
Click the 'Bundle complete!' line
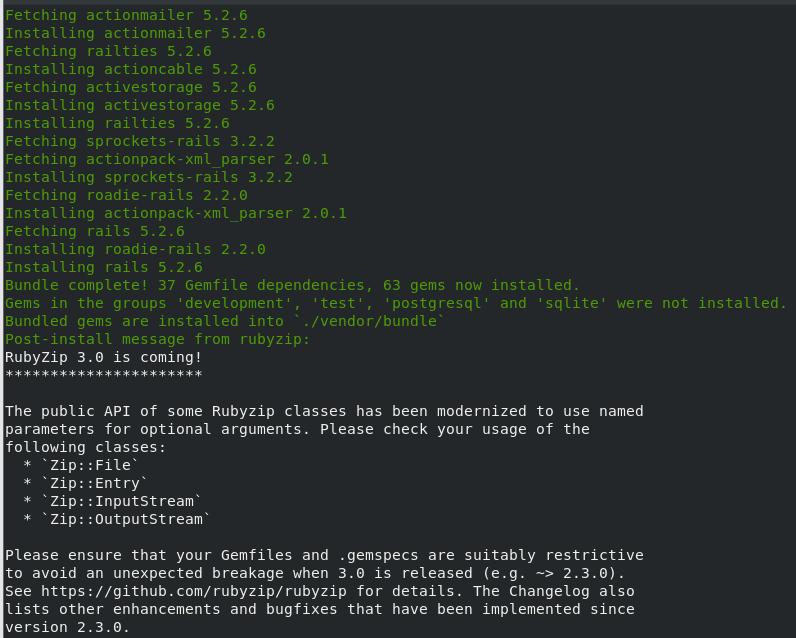click(x=292, y=285)
